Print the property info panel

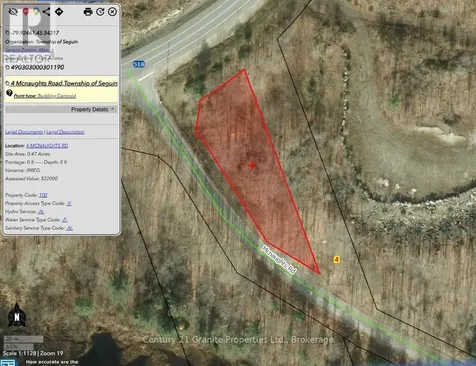click(88, 12)
